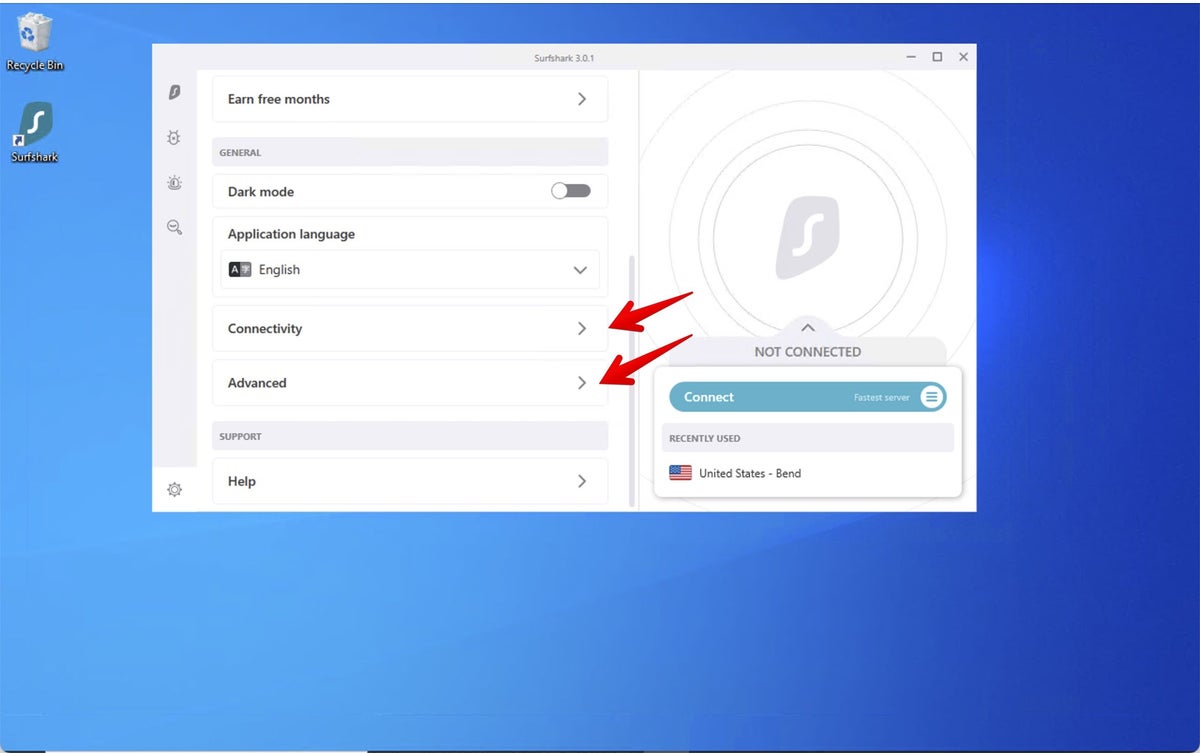The image size is (1200, 753).
Task: Click the NOT CONNECTED status text
Action: (808, 352)
